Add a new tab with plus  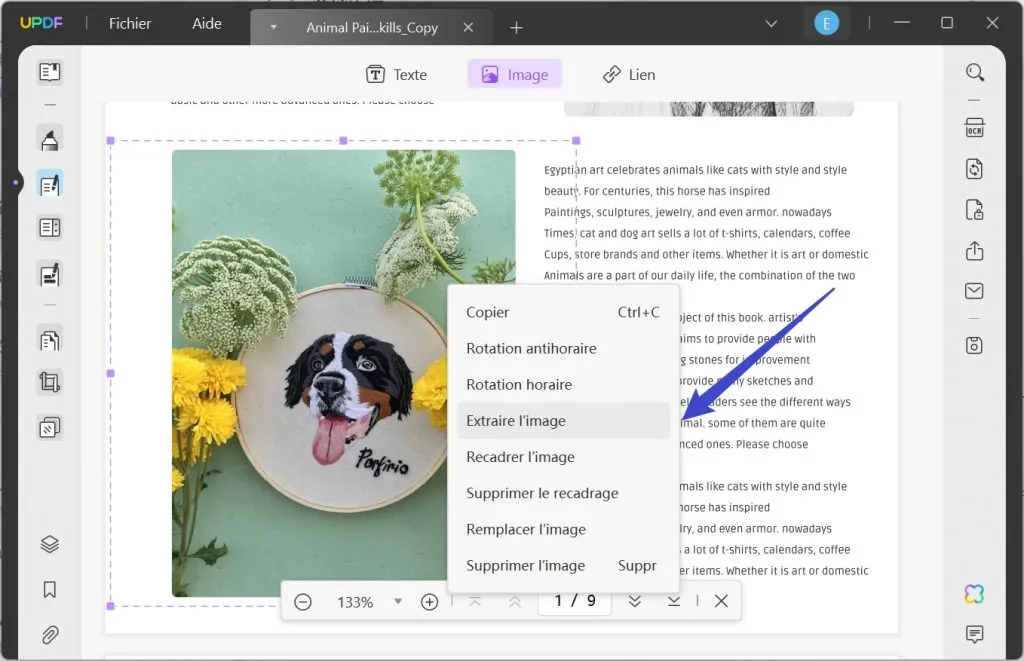click(516, 27)
